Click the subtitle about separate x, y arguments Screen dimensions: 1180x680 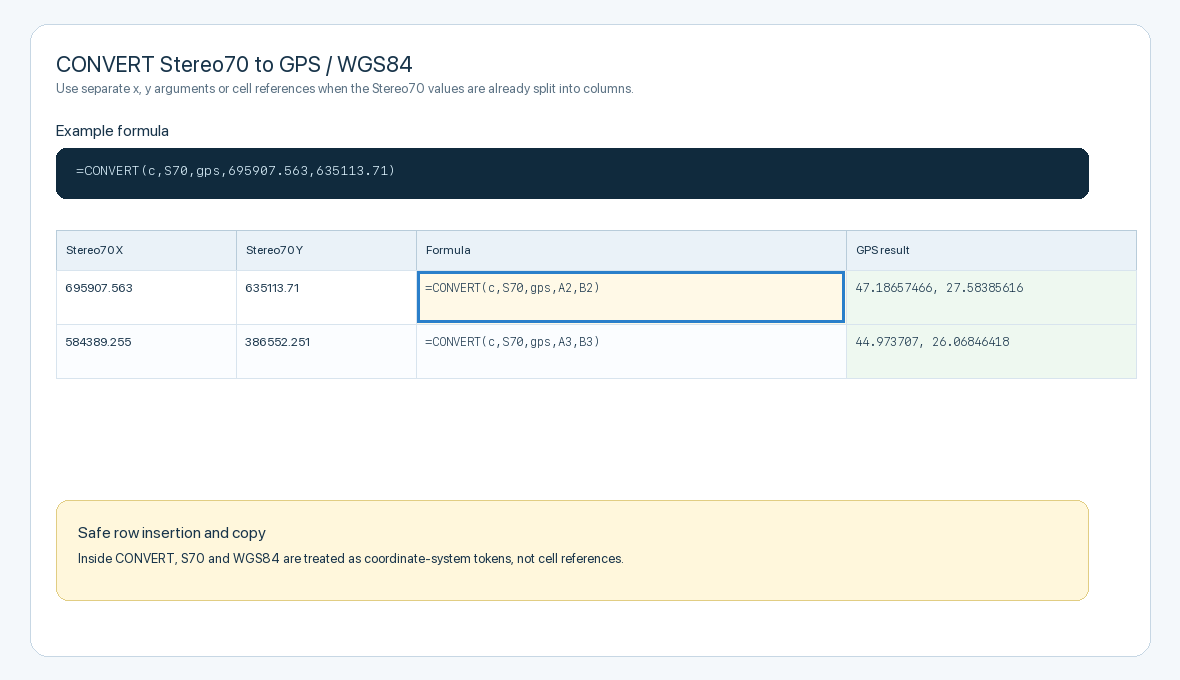[345, 89]
